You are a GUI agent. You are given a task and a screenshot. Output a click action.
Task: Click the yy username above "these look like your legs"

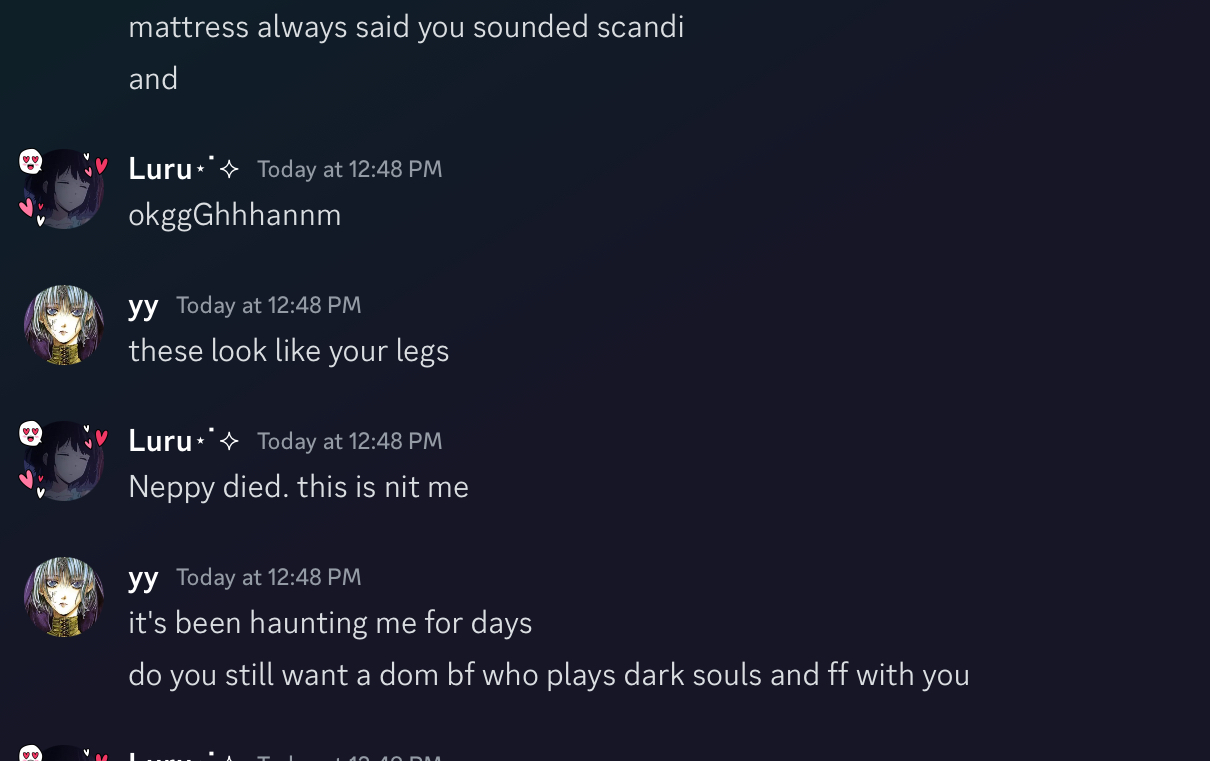pyautogui.click(x=143, y=305)
